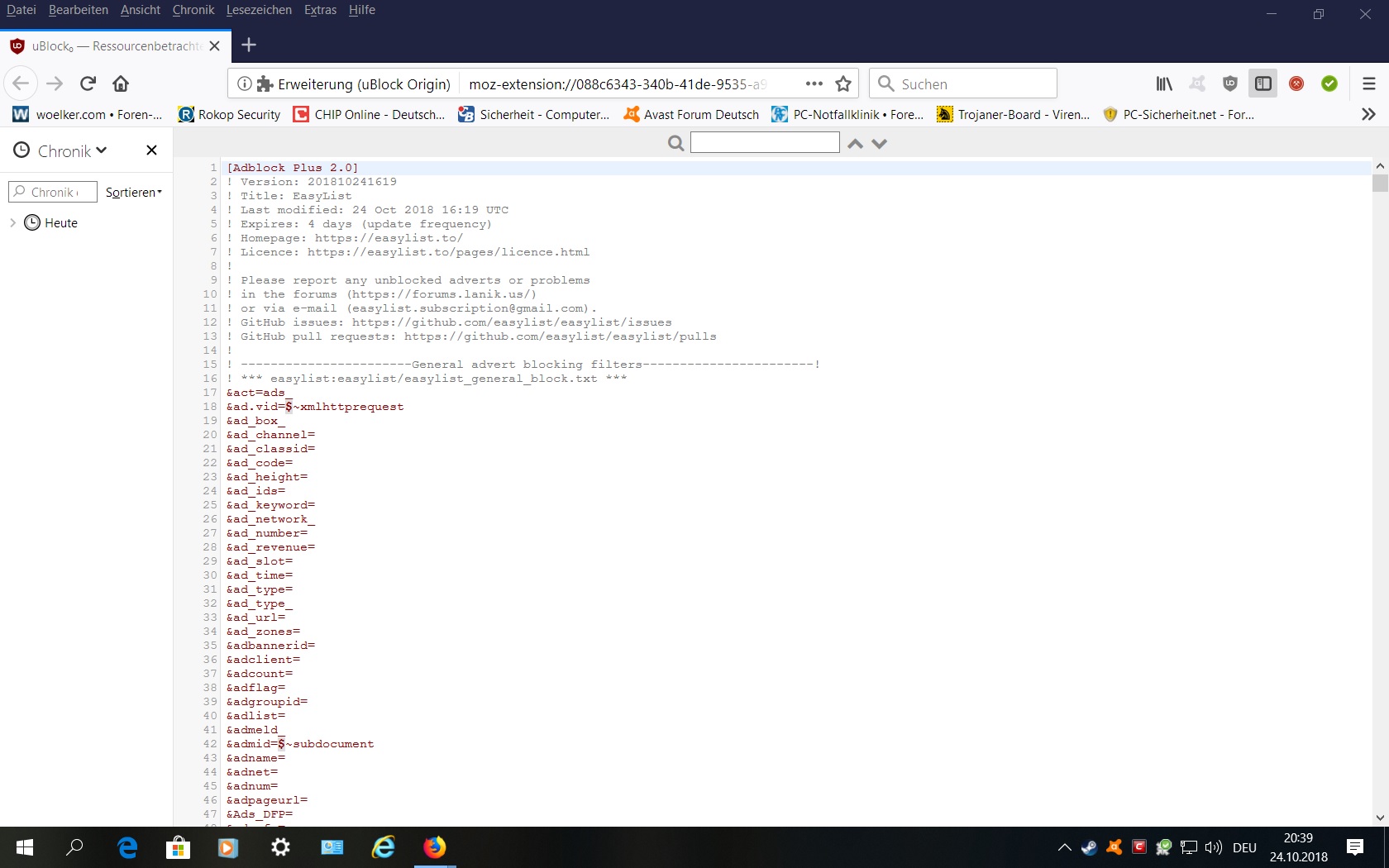Screen dimensions: 1389x868
Task: Open CHIP Online bookmark
Action: point(370,114)
